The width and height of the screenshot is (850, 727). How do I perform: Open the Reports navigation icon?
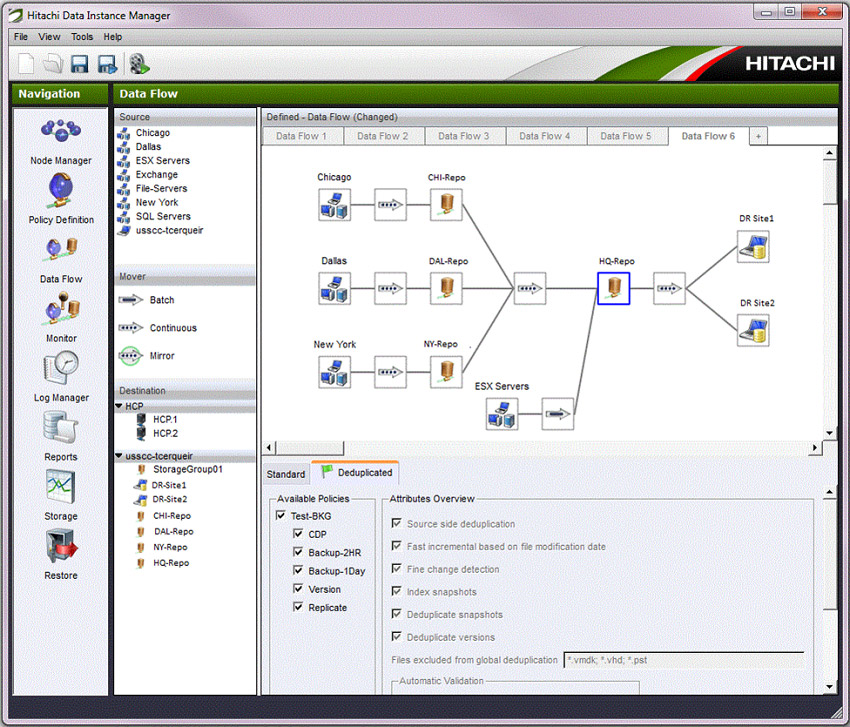point(60,427)
